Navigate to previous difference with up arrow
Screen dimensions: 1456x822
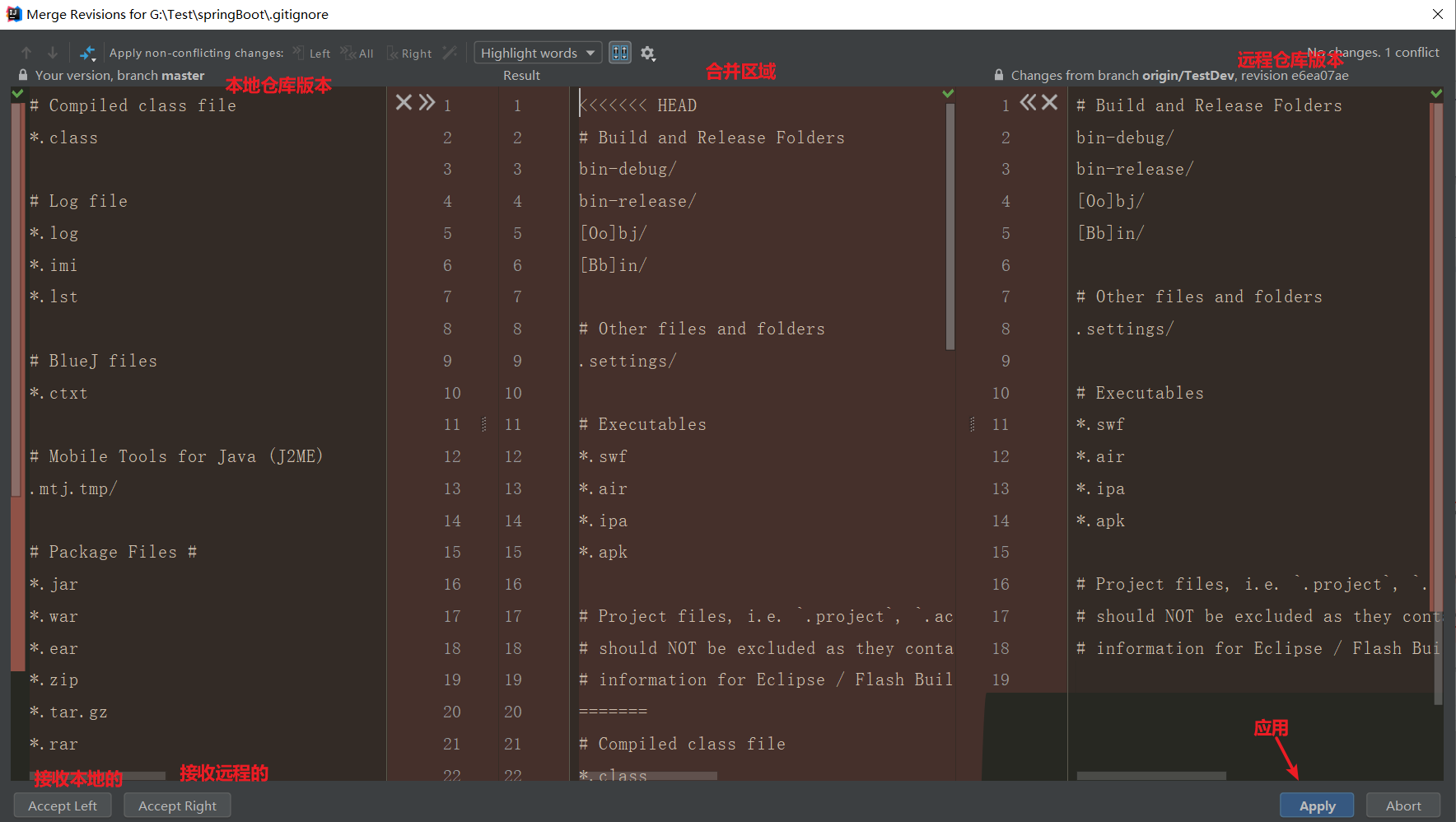coord(26,52)
